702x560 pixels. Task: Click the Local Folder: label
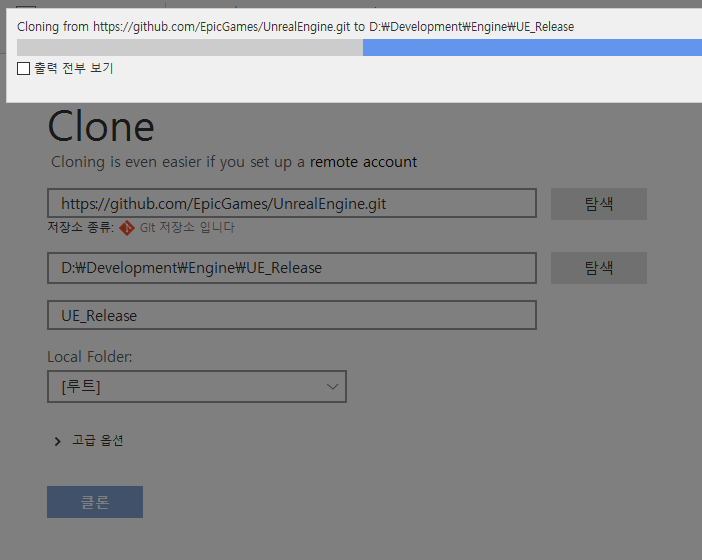[x=90, y=357]
